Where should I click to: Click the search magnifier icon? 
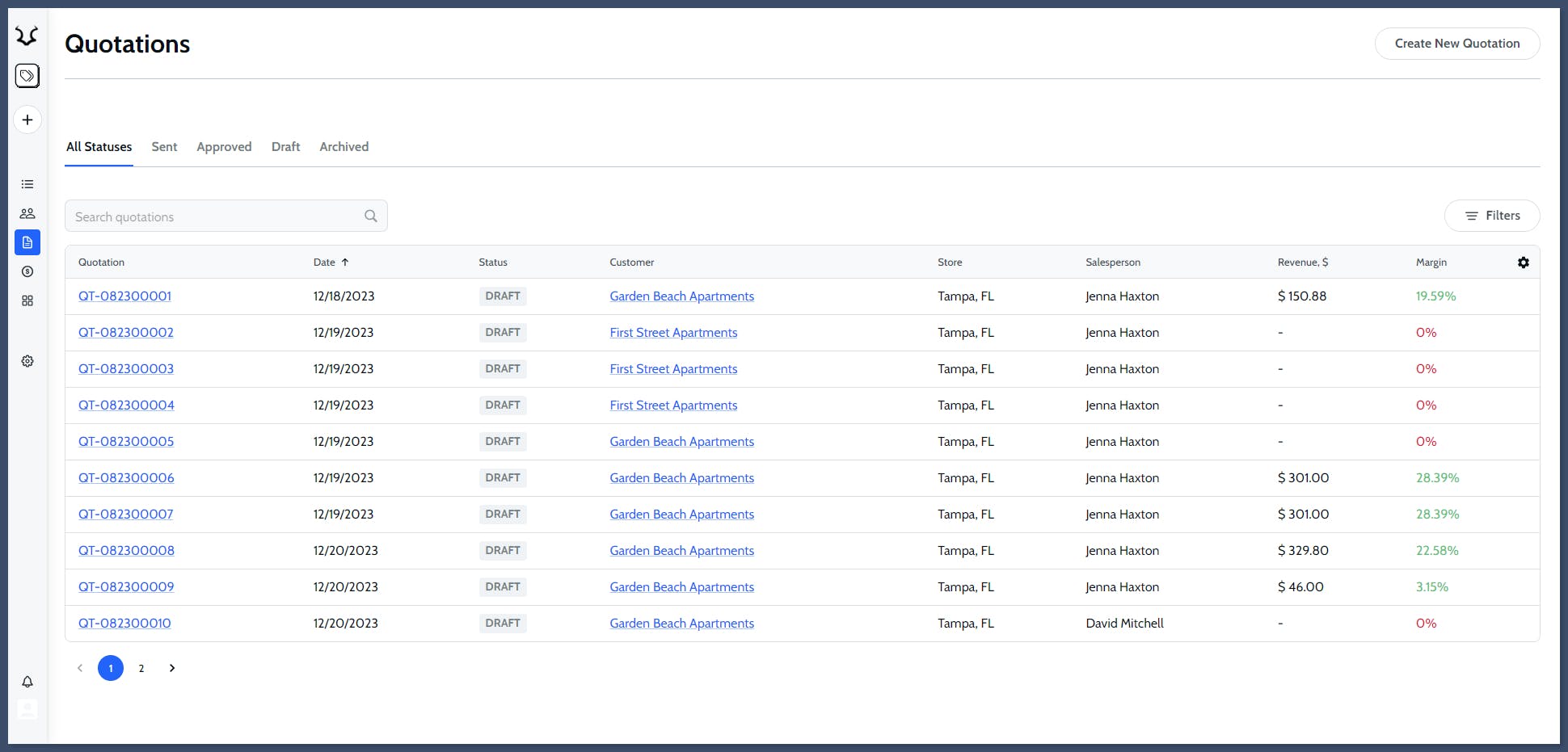(x=371, y=216)
